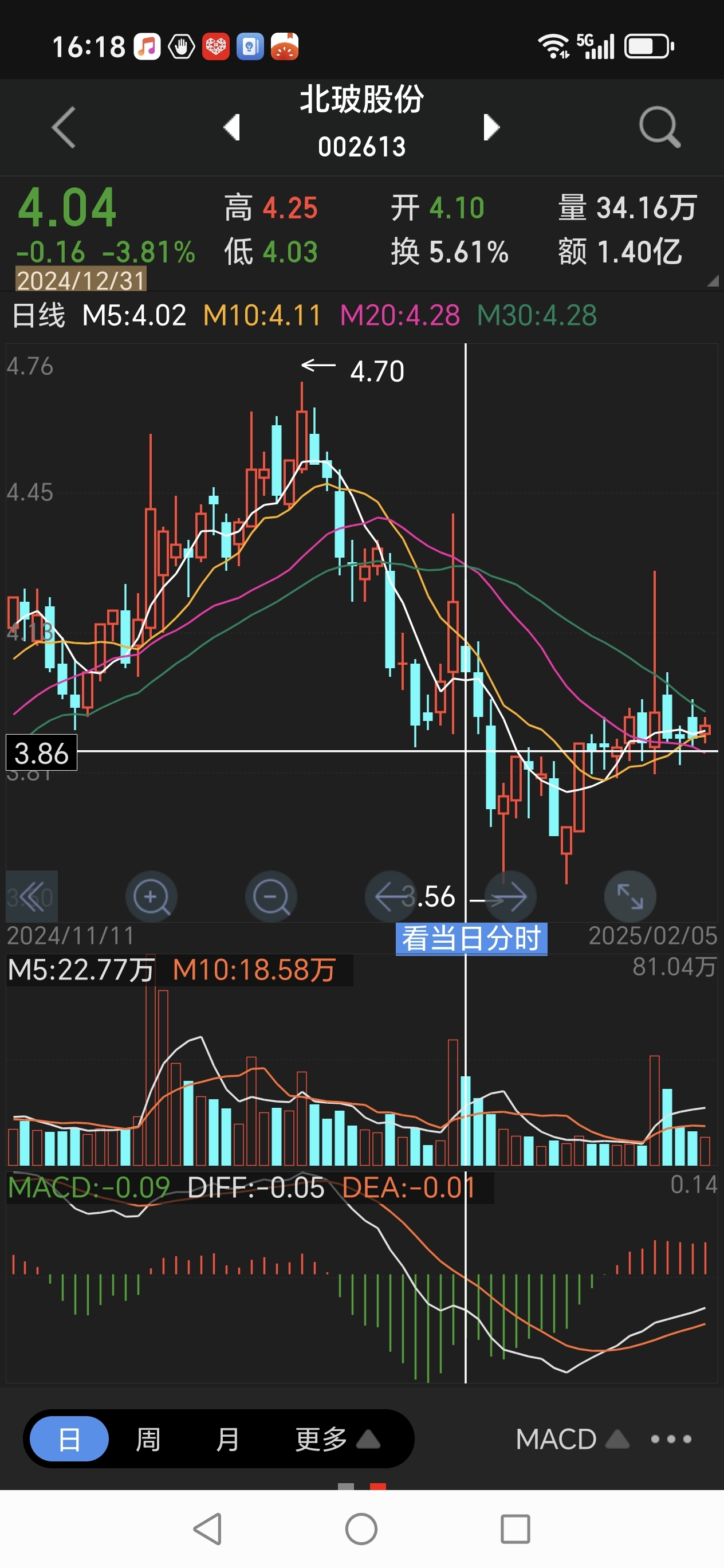Tap the 4.70 peak price annotation
724x1568 pixels.
376,371
